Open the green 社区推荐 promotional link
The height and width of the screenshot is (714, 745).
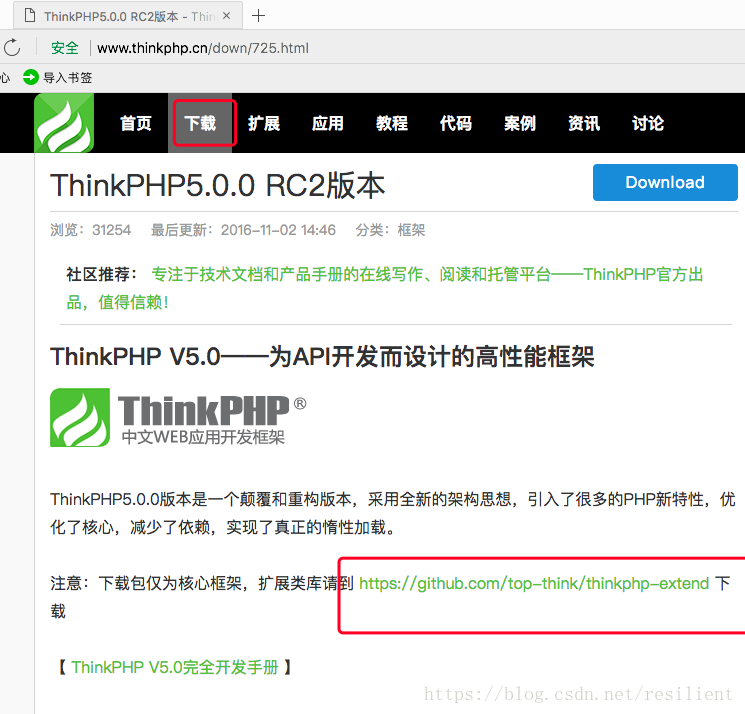coord(384,288)
